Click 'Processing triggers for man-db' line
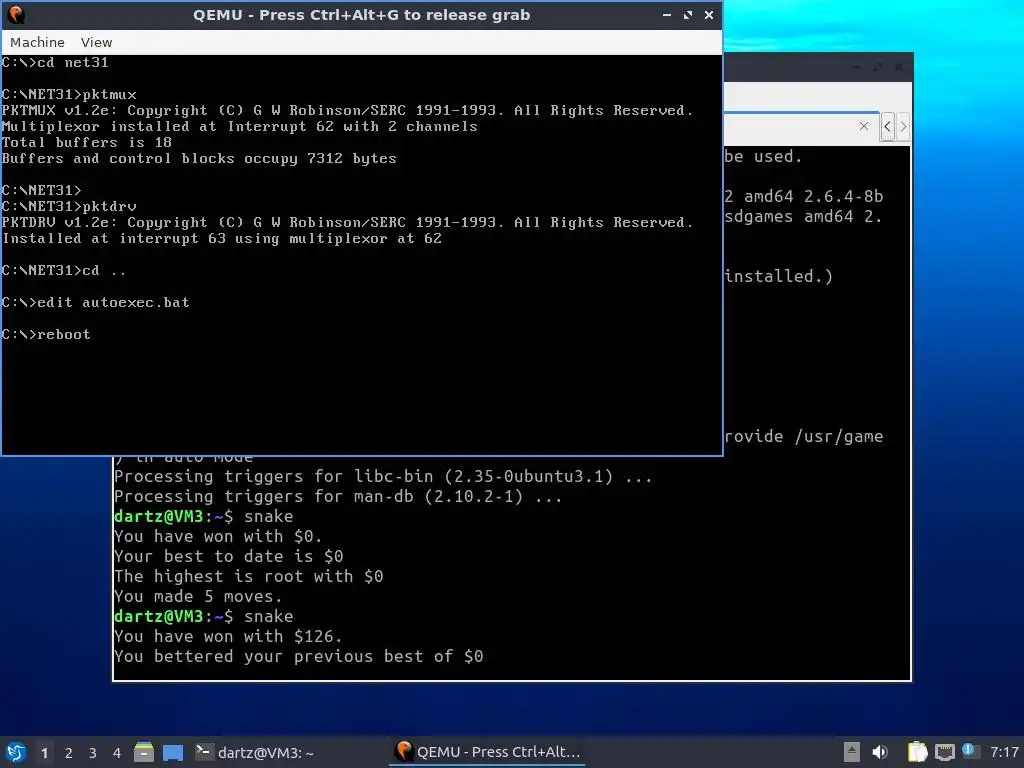Image resolution: width=1024 pixels, height=768 pixels. (x=338, y=496)
